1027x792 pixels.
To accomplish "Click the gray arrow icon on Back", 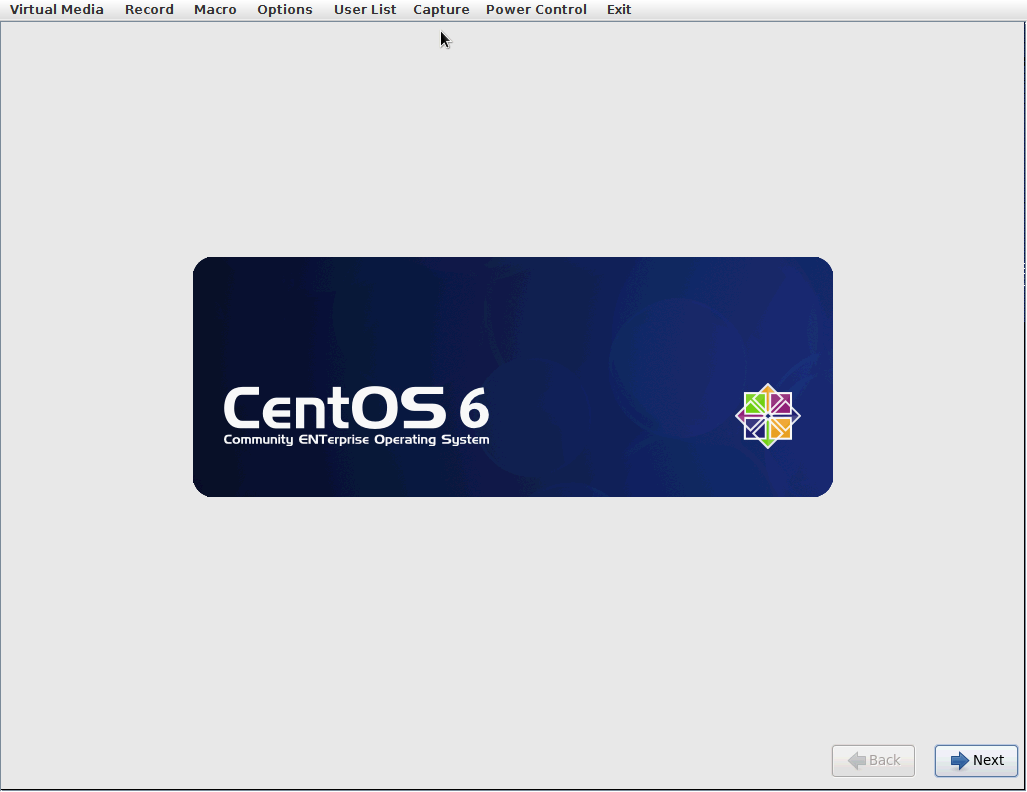I will pos(857,761).
